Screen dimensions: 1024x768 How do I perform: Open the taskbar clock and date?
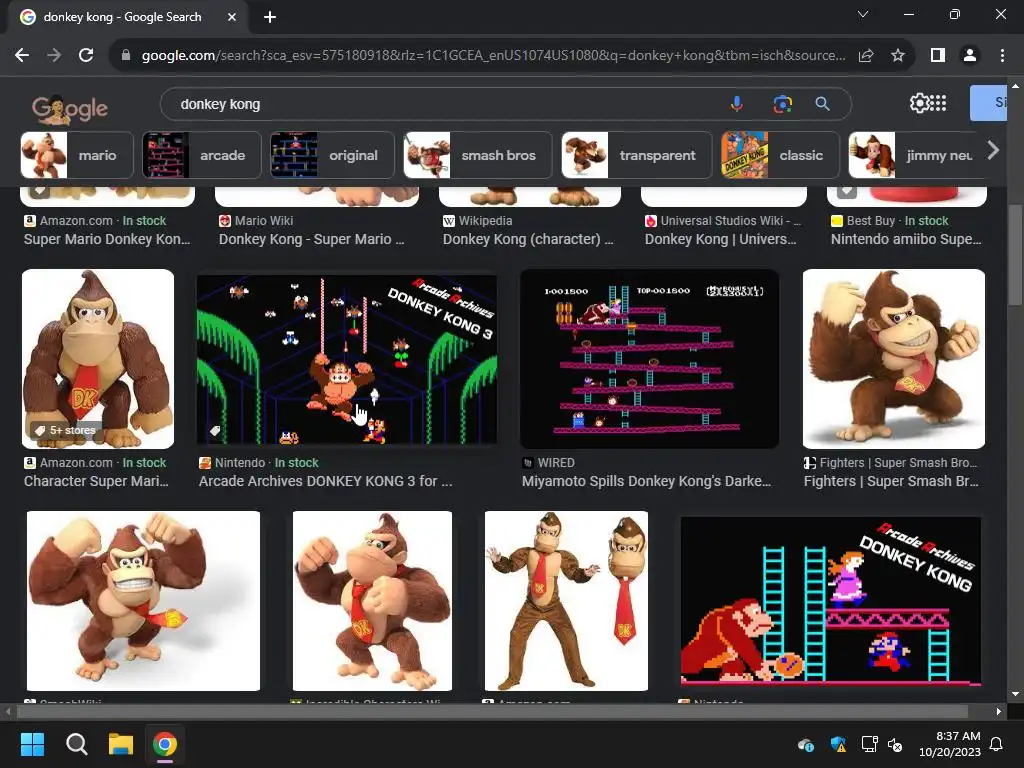pos(950,744)
